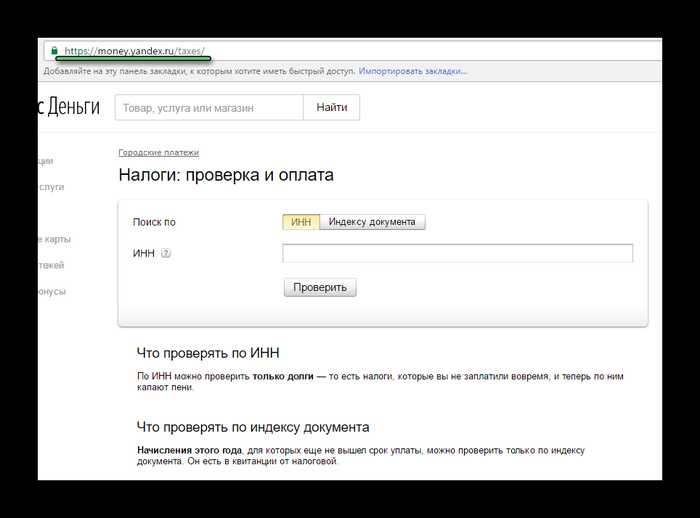Focus the ИНН input field
700x518 pixels.
pos(458,253)
